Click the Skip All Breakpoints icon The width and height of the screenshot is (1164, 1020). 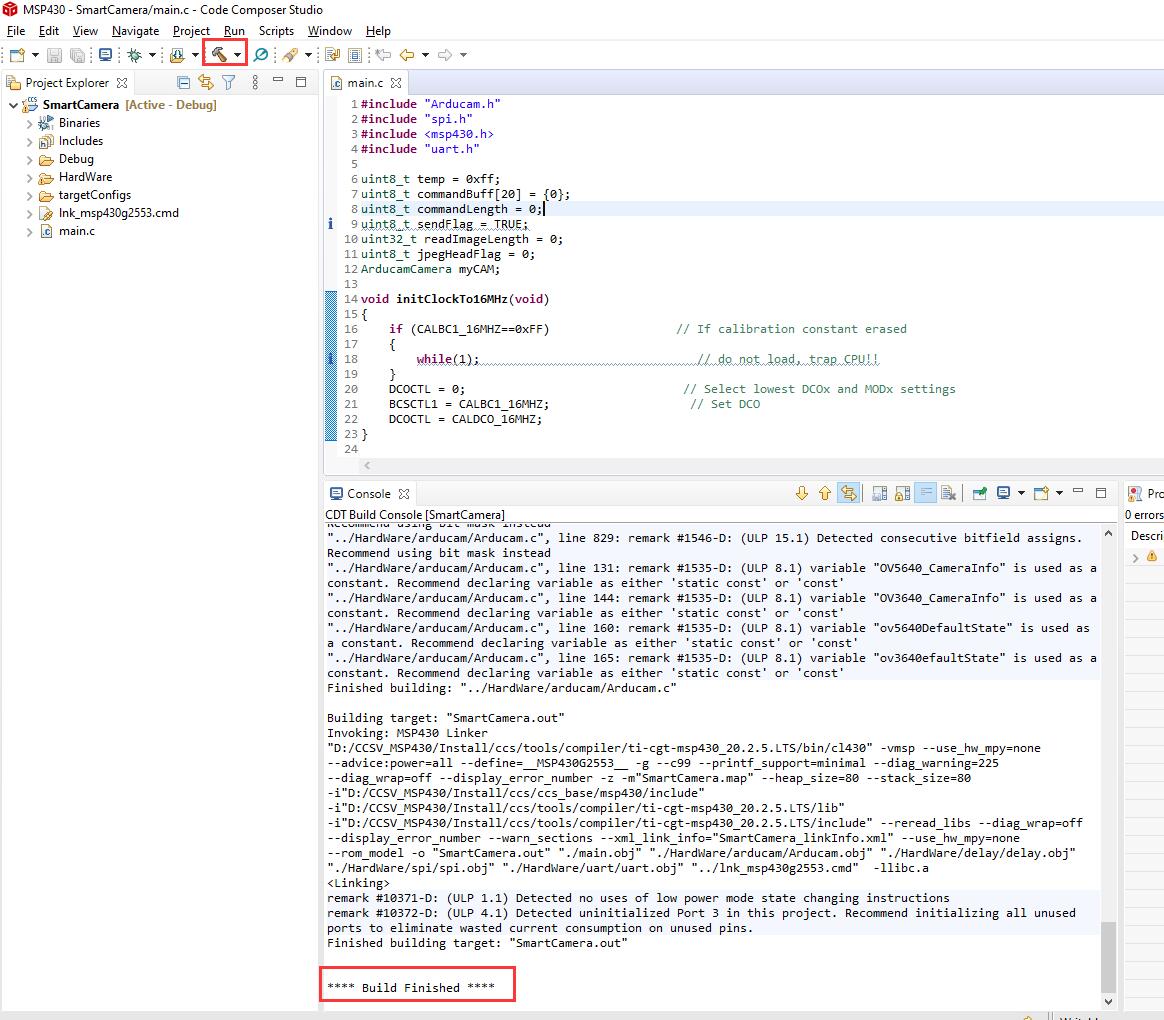point(261,55)
